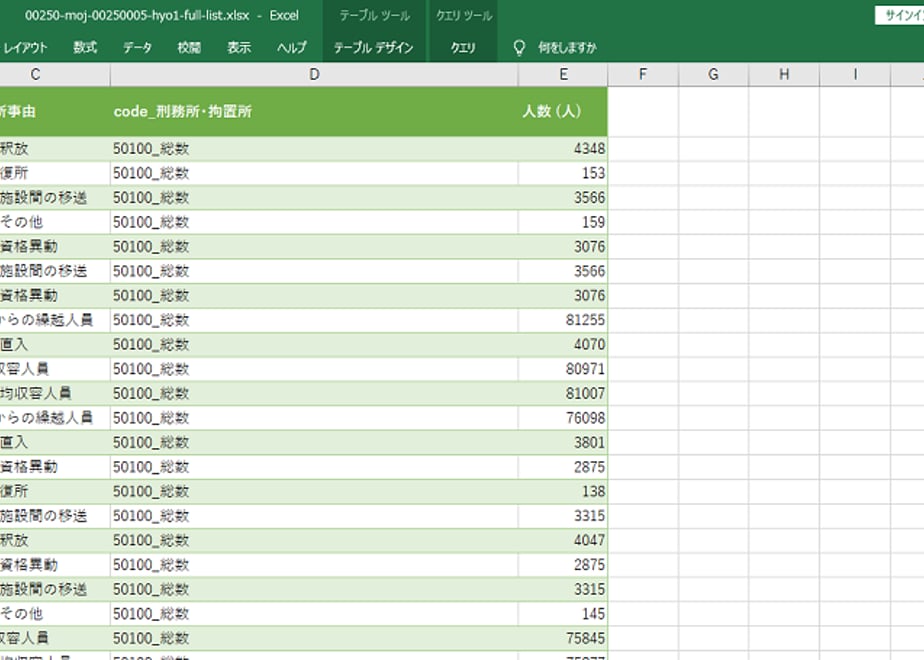
Task: Open the ヘルプ tab
Action: (x=292, y=48)
